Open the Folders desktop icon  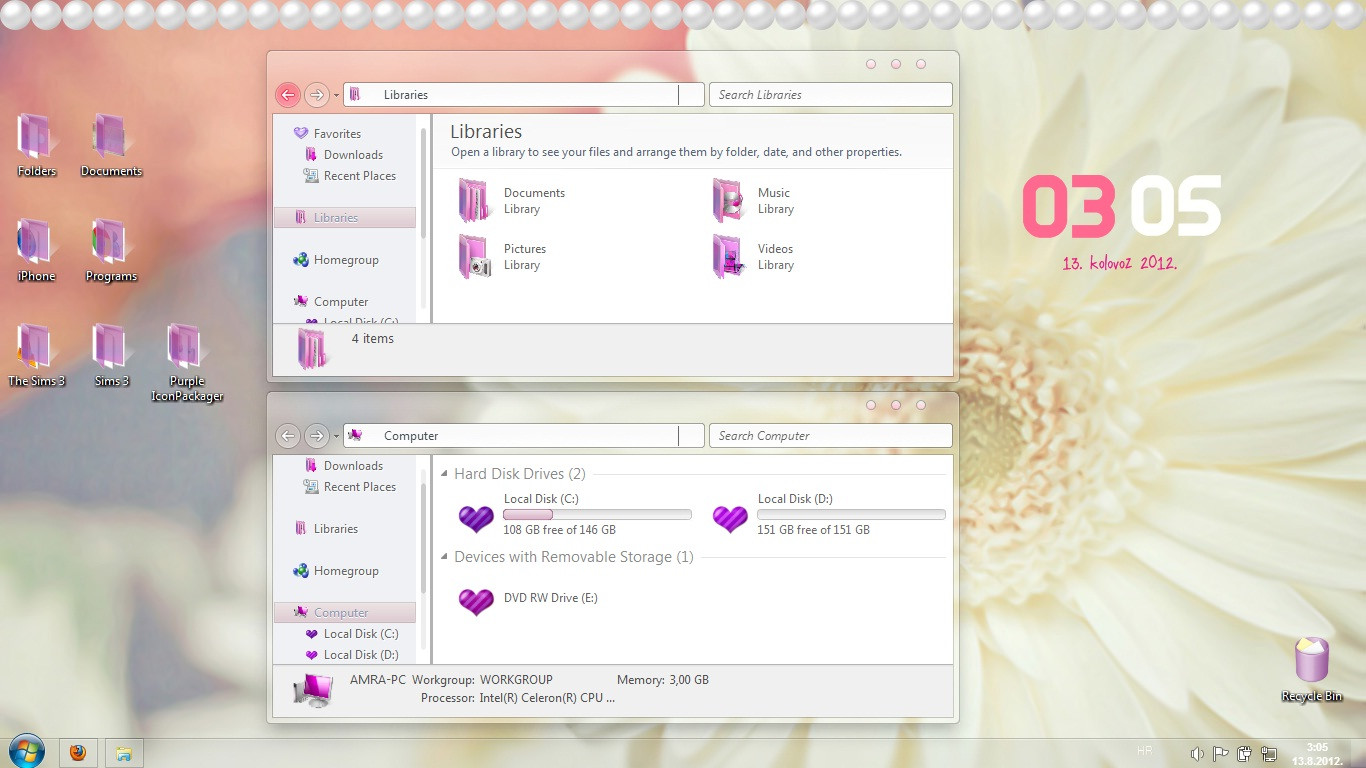pyautogui.click(x=37, y=146)
